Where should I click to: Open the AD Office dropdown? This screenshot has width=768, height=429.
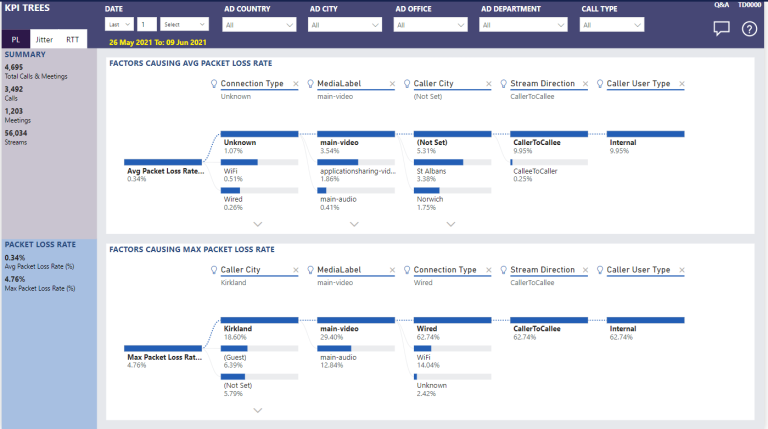tap(431, 25)
